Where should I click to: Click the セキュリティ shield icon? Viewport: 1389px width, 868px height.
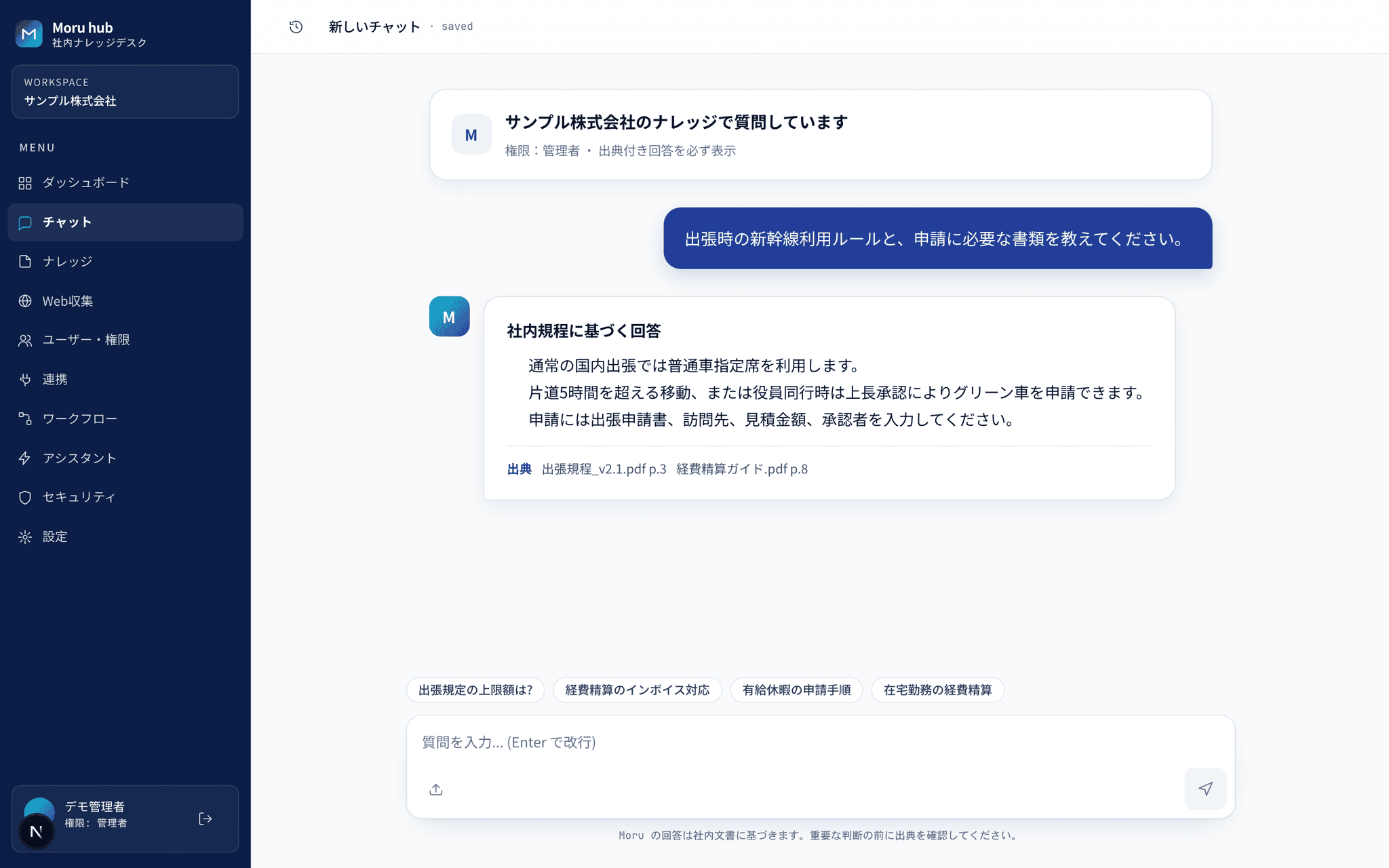[25, 498]
